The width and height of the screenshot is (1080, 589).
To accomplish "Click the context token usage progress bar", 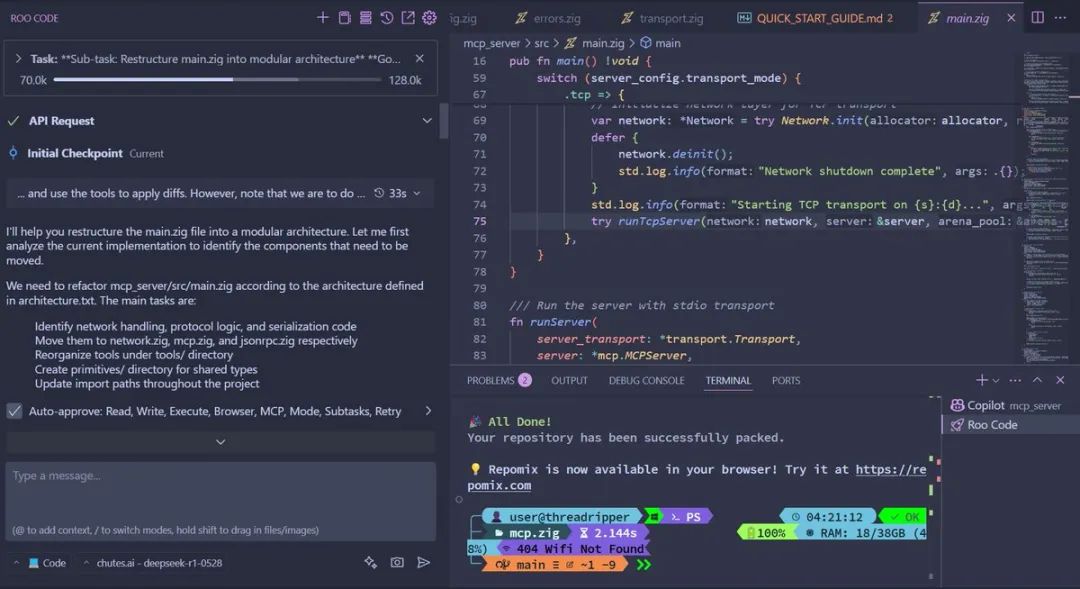I will (217, 80).
